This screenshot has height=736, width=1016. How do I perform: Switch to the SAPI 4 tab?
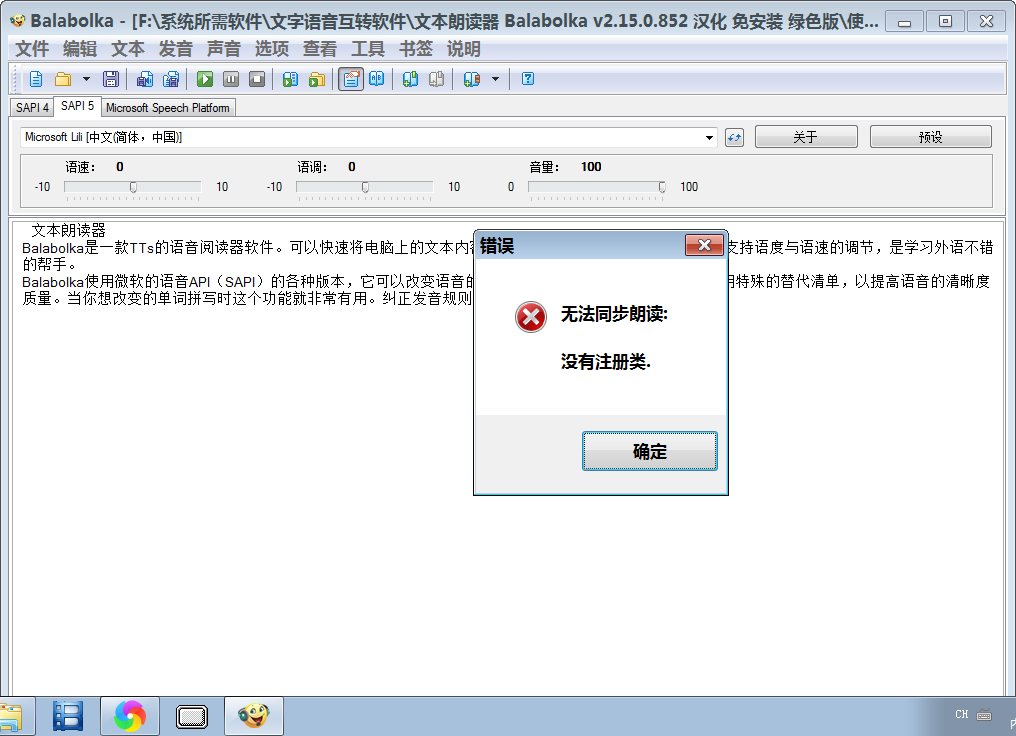[32, 108]
